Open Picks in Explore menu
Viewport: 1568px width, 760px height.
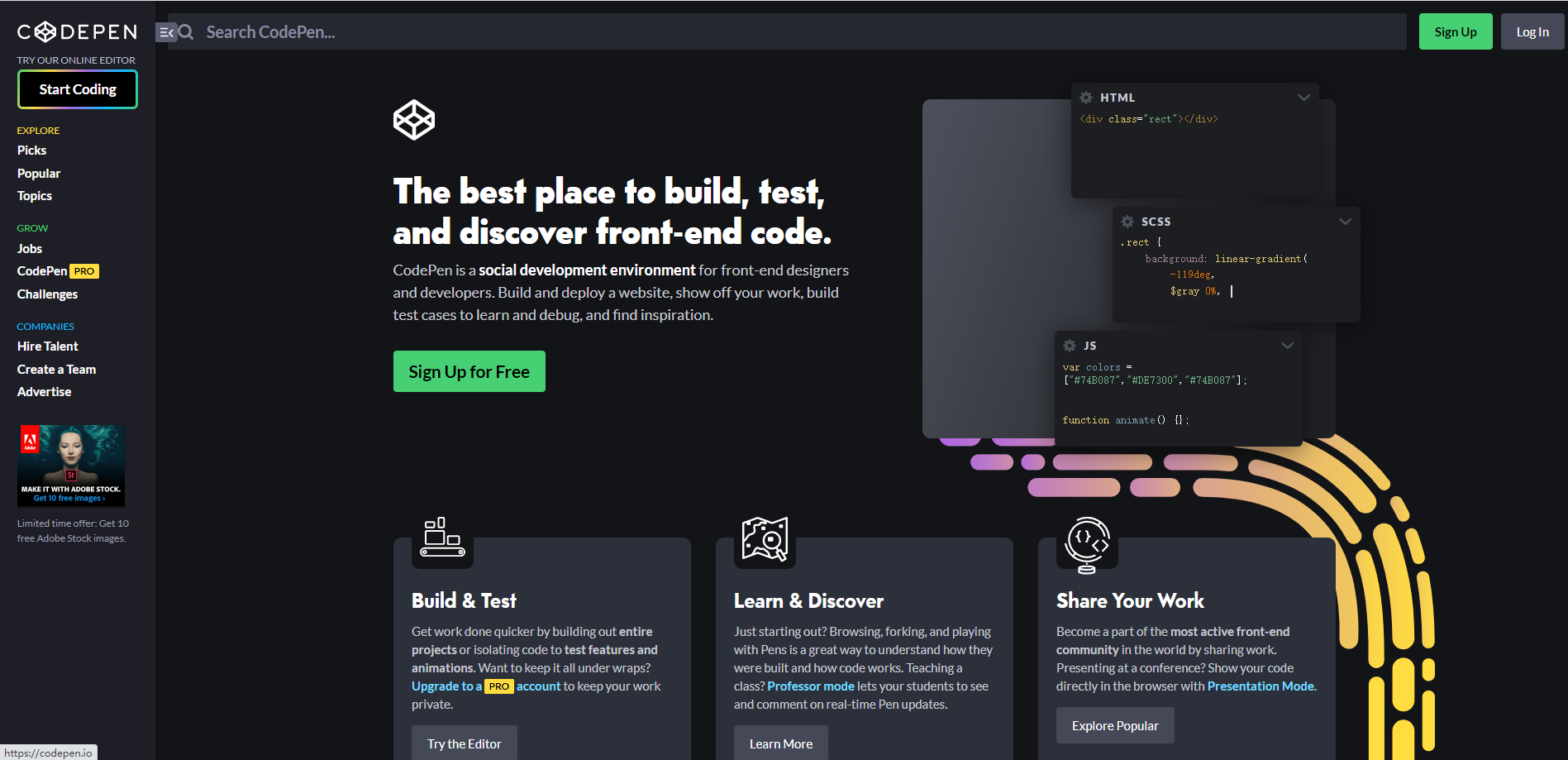pyautogui.click(x=31, y=151)
